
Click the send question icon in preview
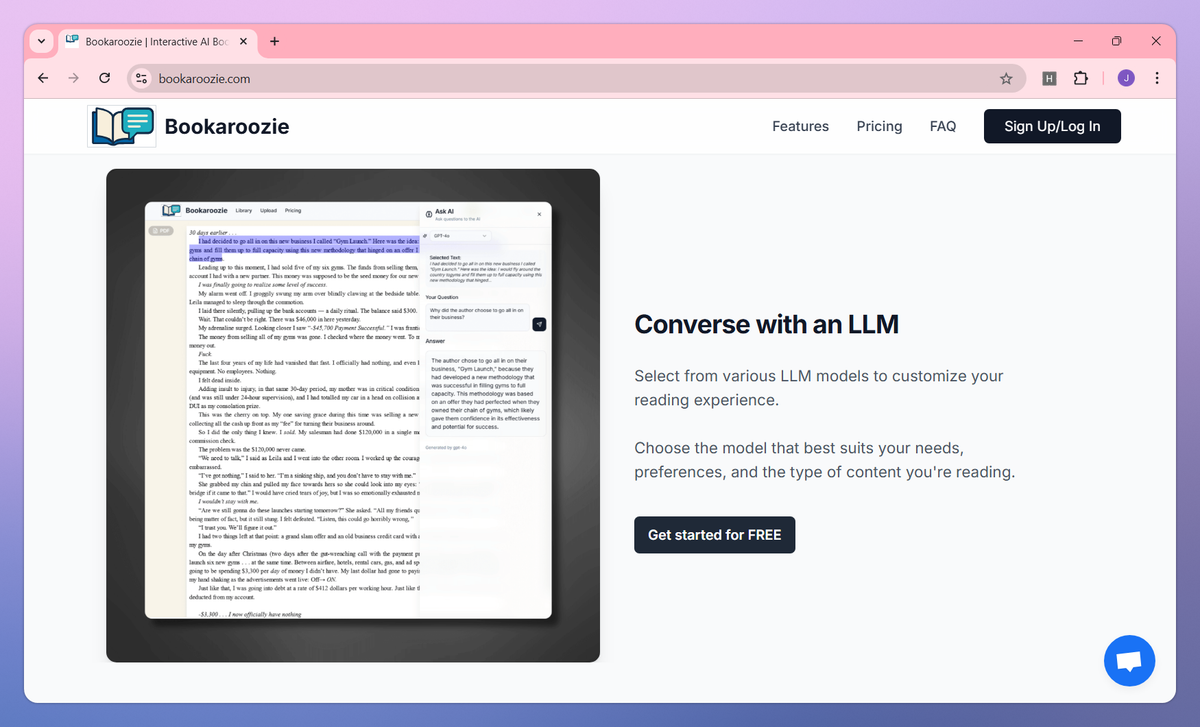point(539,324)
